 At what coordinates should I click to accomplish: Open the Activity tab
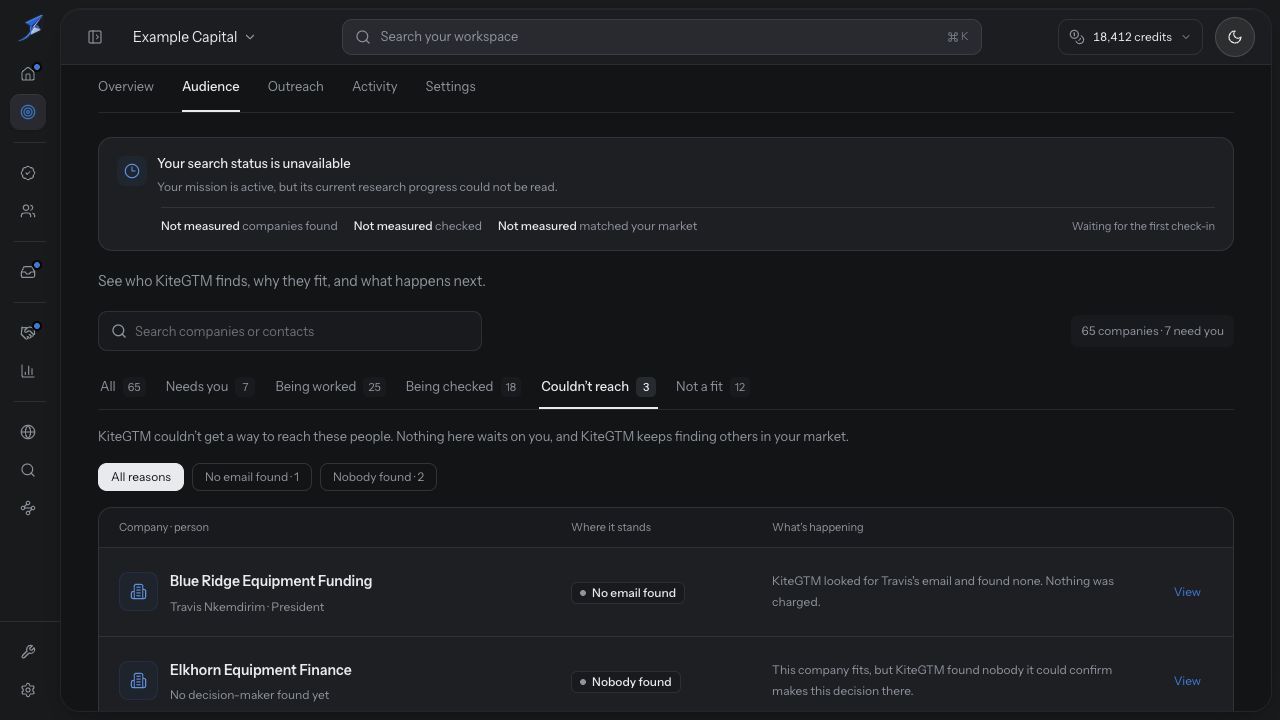(375, 87)
